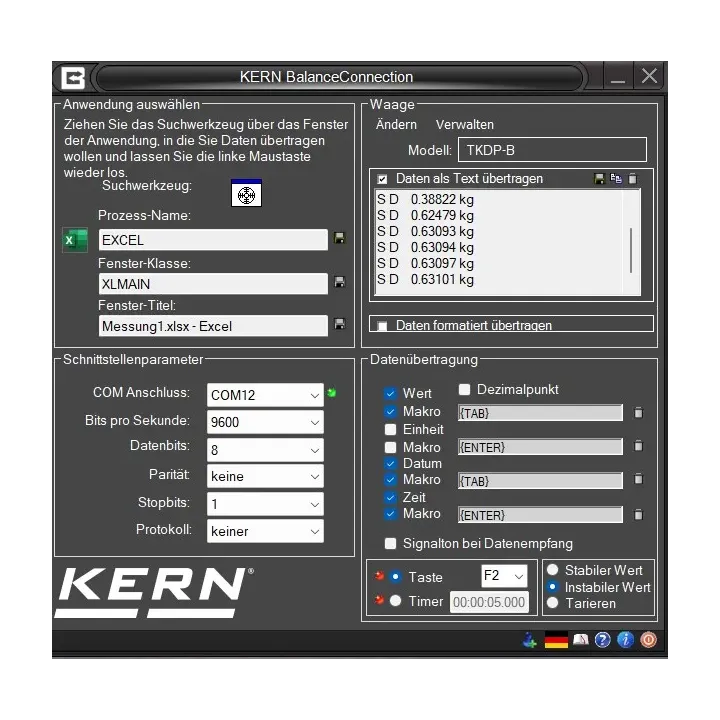Change language via German flag icon
Viewport: 720px width, 720px height.
click(x=556, y=640)
